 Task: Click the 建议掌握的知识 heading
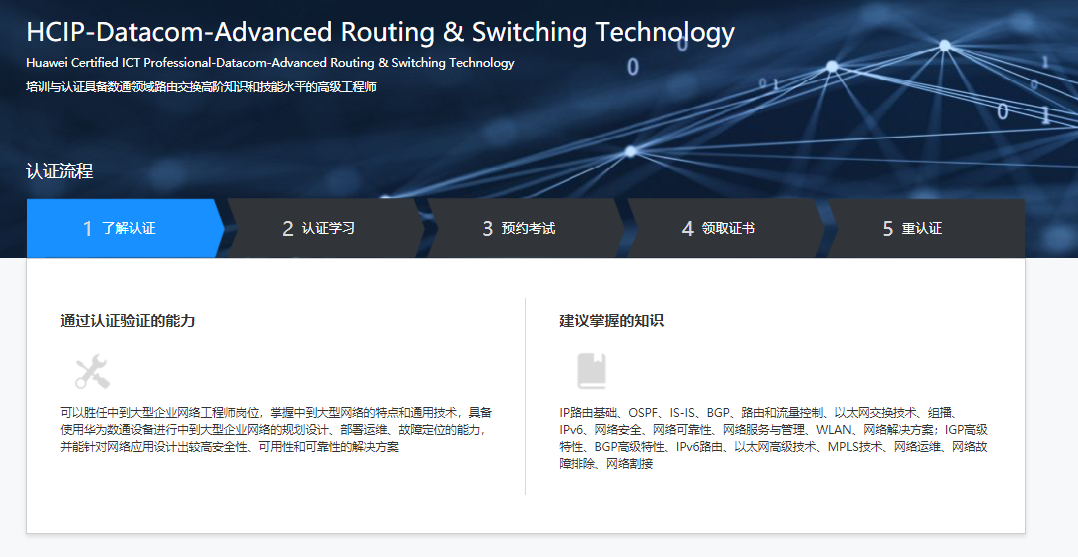[611, 321]
